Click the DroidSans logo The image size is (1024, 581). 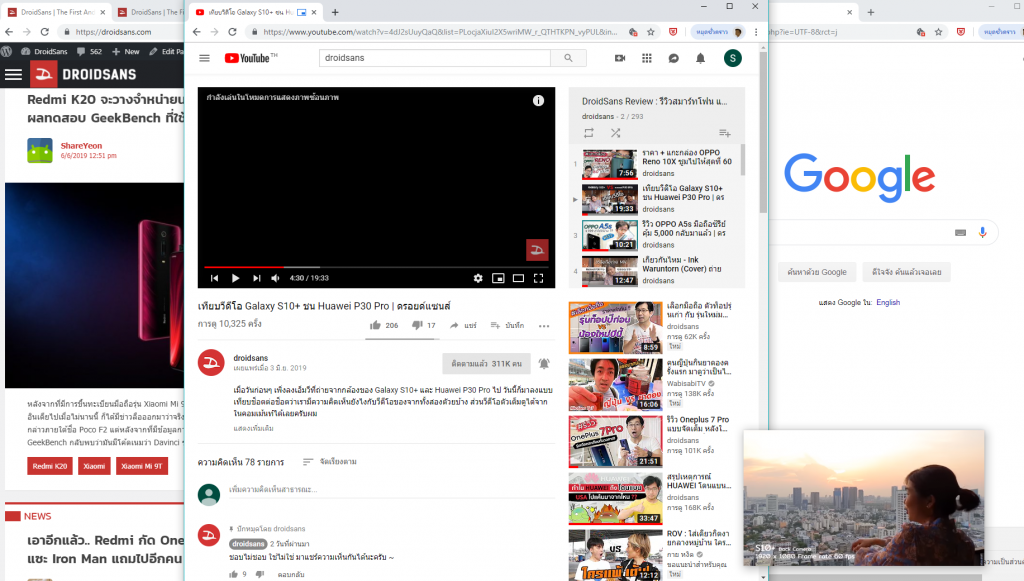(84, 74)
